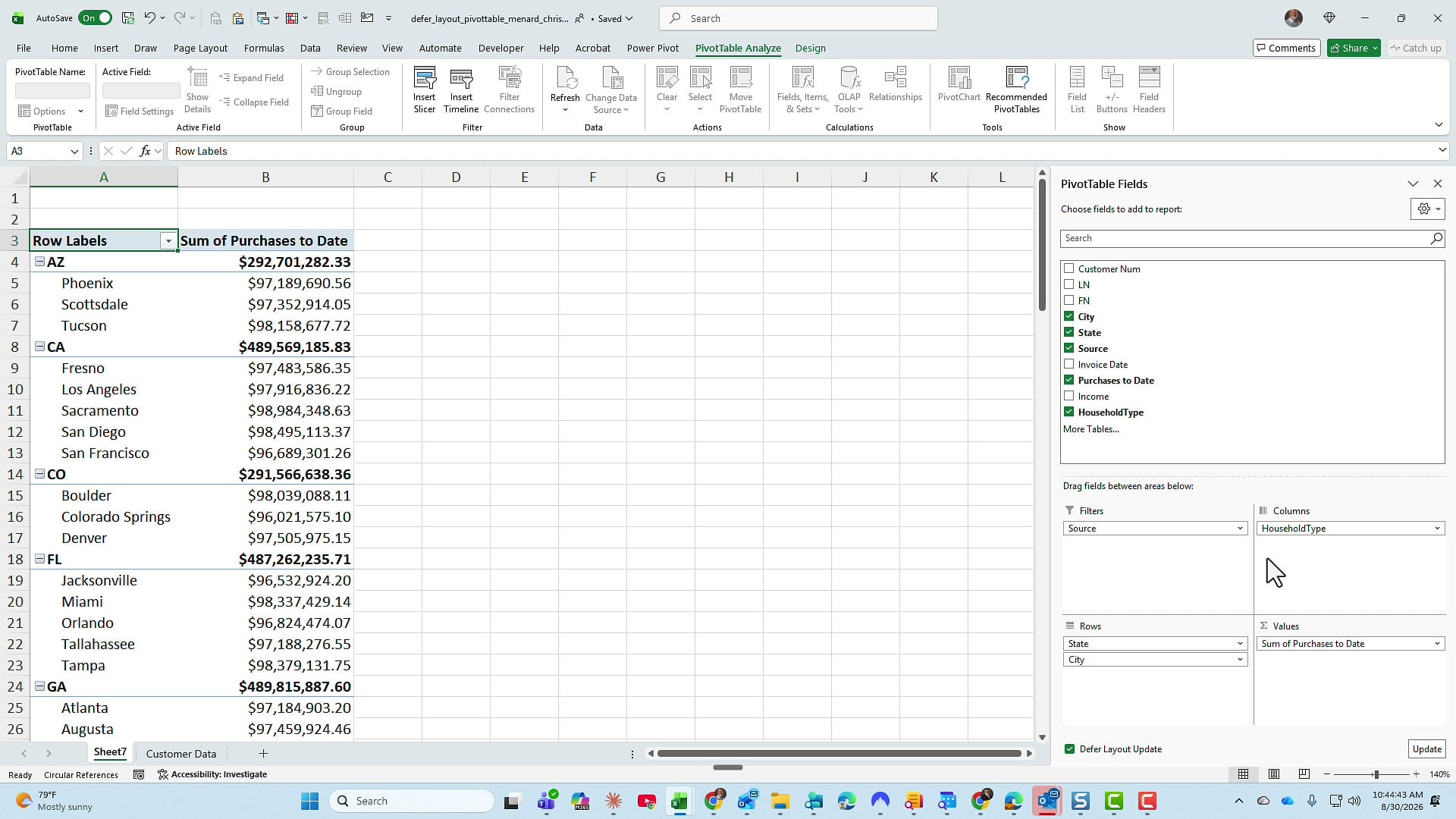Open Source field dropdown in Filters

(1240, 529)
